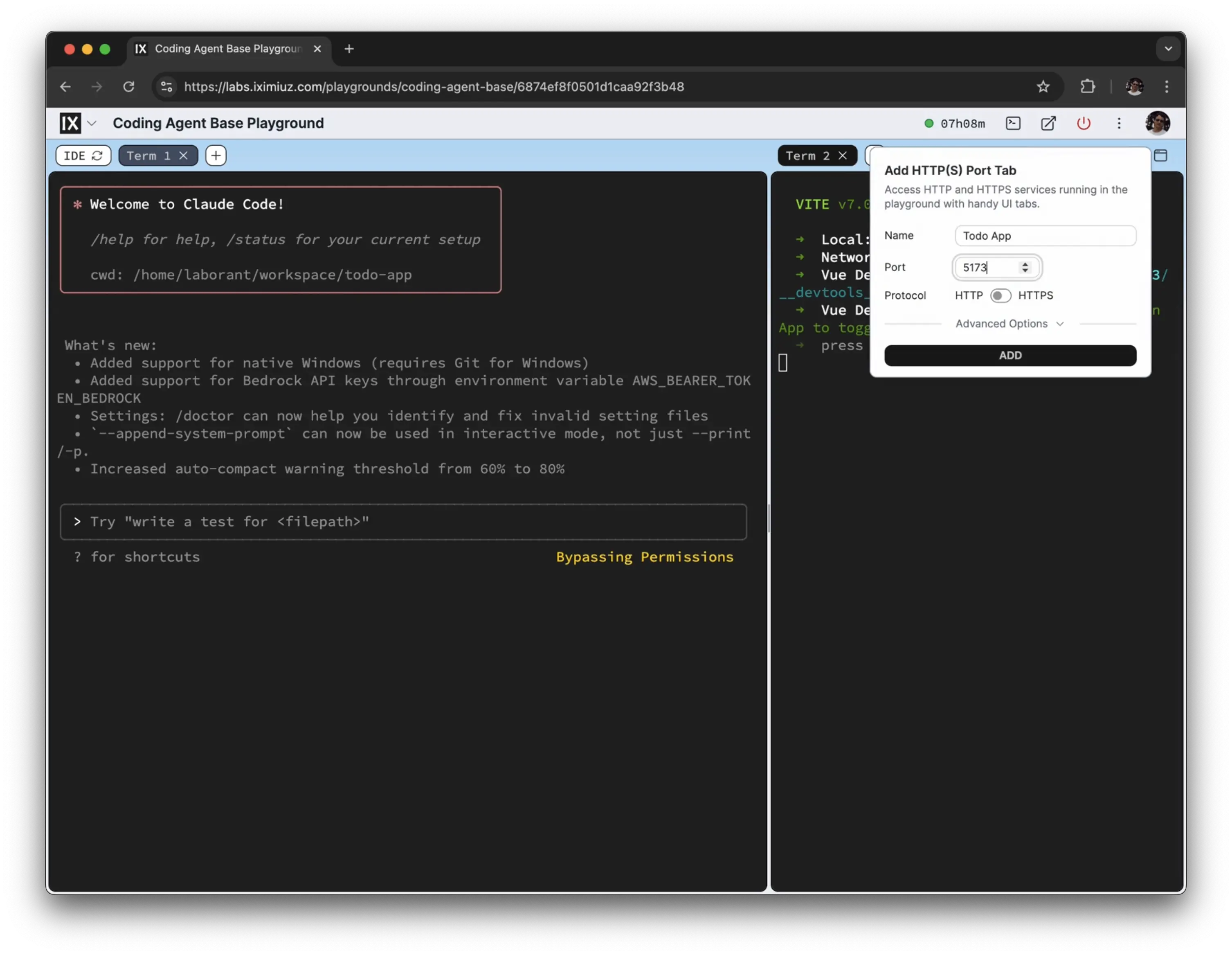Close the Term 1 tab
Viewport: 1232px width, 955px height.
[183, 156]
